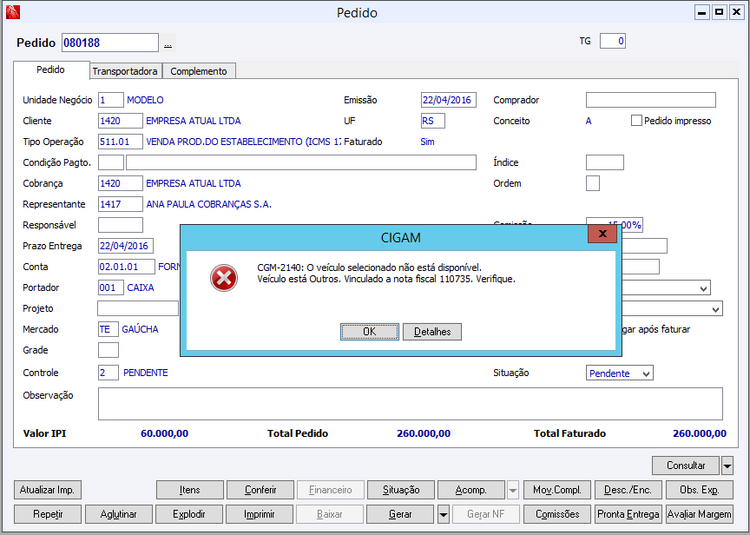Click the Grade field
The height and width of the screenshot is (535, 750).
point(109,350)
